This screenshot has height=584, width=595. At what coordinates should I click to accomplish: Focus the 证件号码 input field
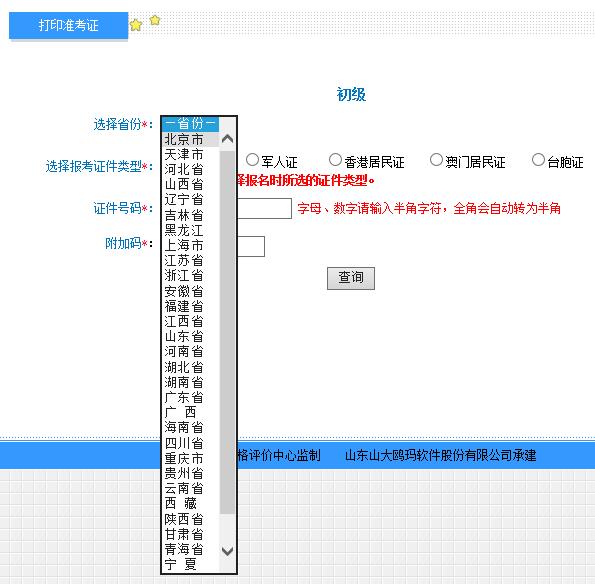click(x=264, y=208)
